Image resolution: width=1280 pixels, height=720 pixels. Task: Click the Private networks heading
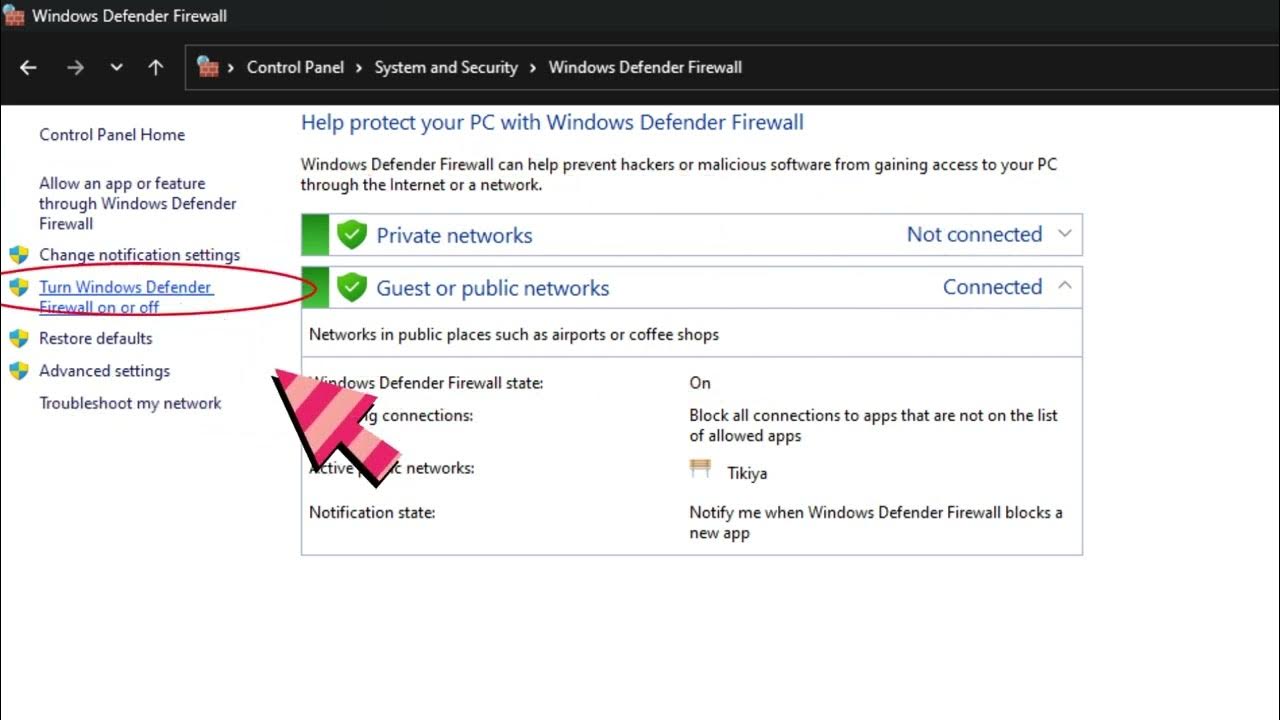click(454, 236)
